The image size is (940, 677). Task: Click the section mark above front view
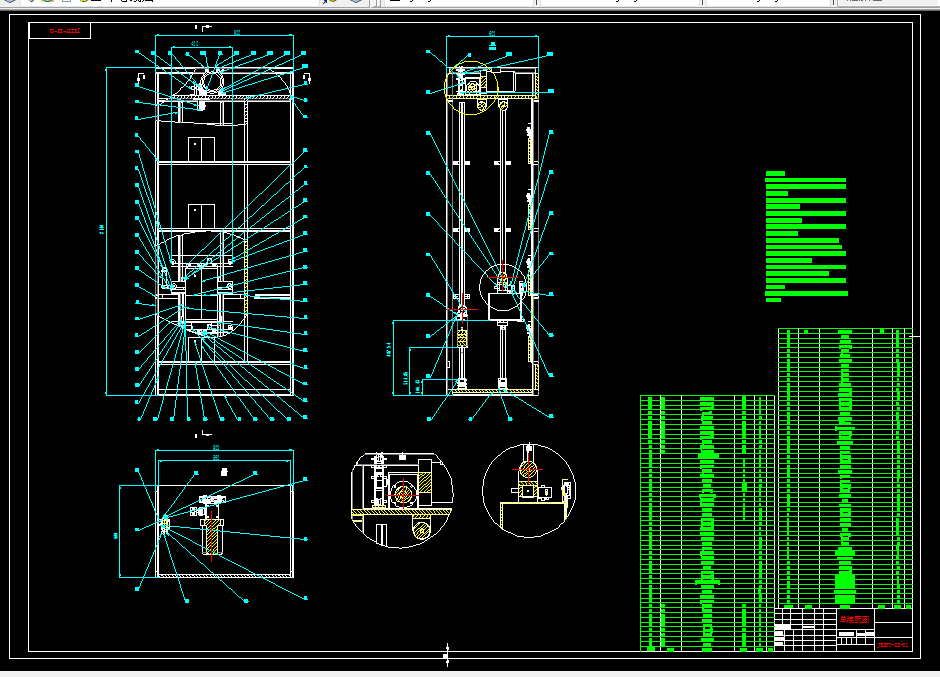click(x=204, y=28)
